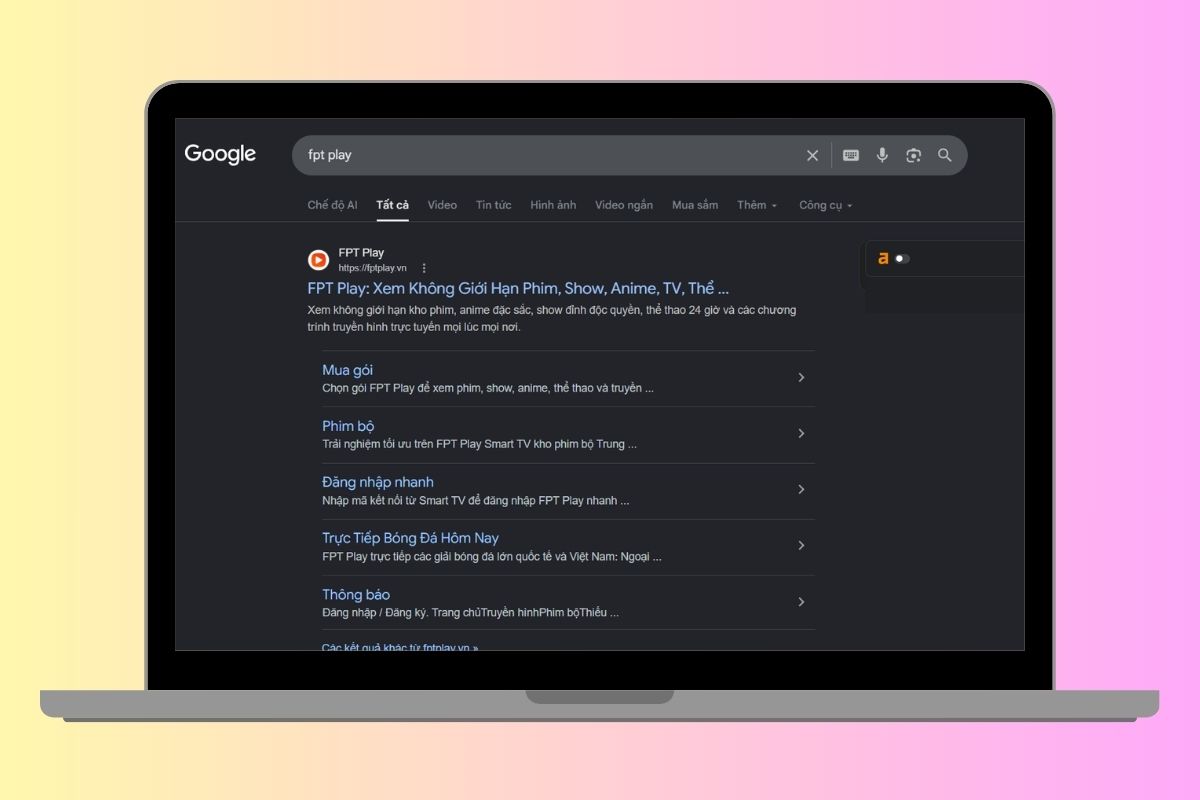Open the FPT Play main result title
Image resolution: width=1200 pixels, height=800 pixels.
click(518, 289)
